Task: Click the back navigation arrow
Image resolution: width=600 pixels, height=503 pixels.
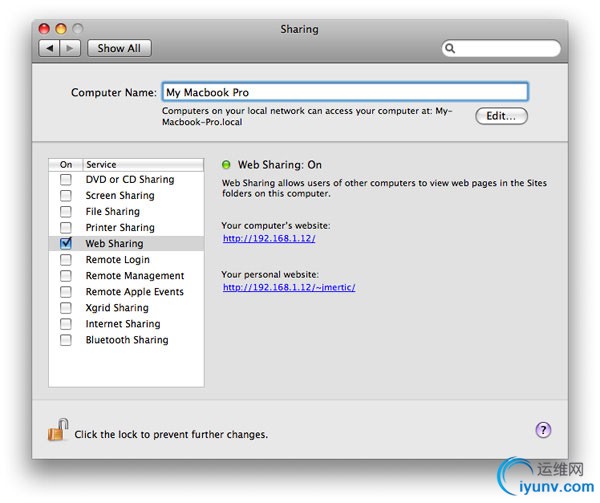Action: pos(49,48)
